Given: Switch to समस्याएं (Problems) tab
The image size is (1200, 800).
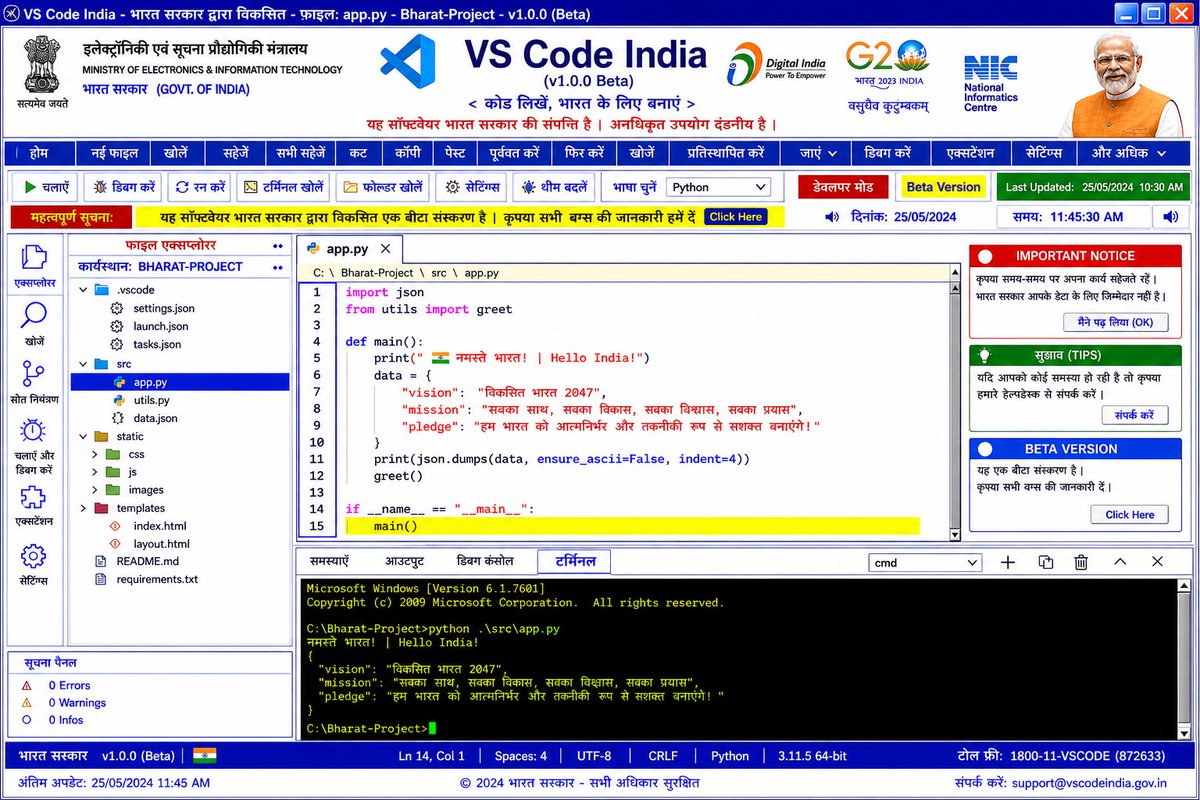Looking at the screenshot, I should pyautogui.click(x=329, y=562).
